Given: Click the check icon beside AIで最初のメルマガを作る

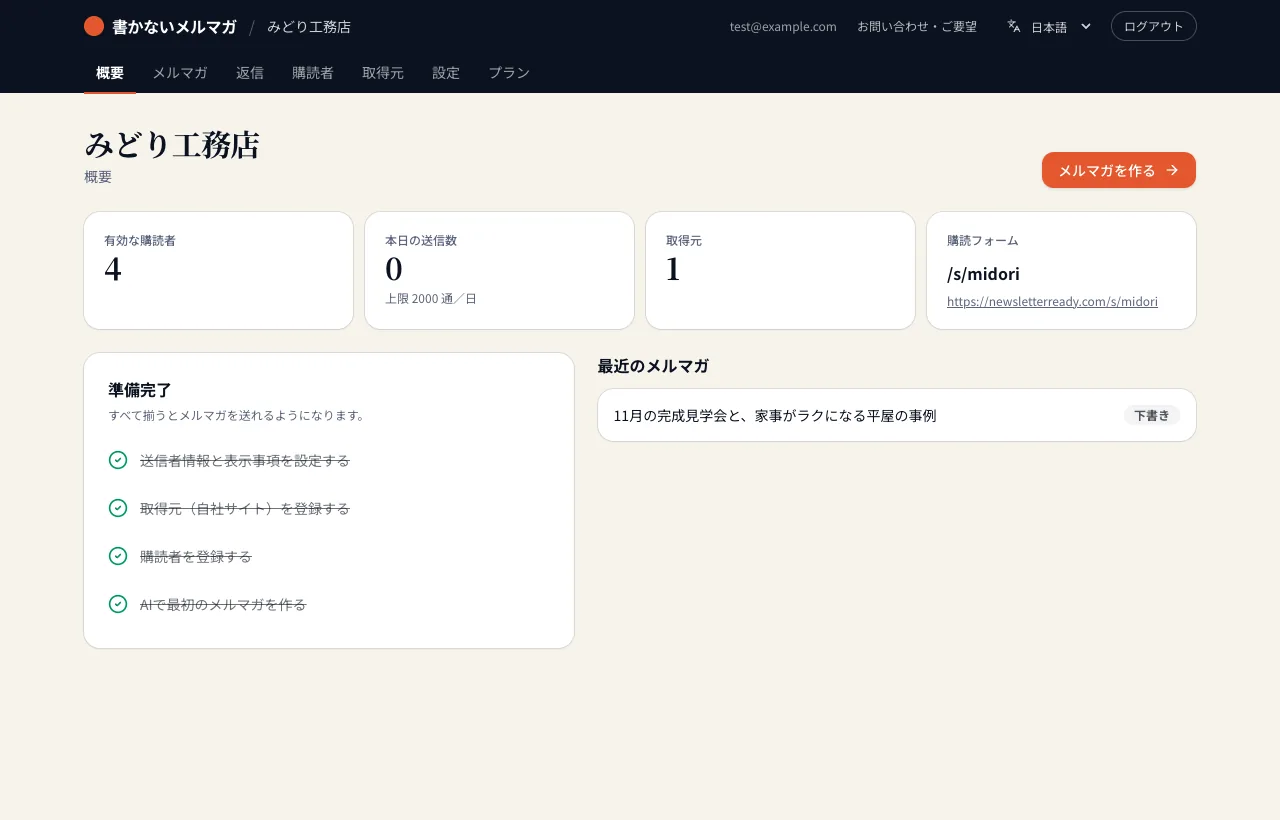Looking at the screenshot, I should coord(118,604).
